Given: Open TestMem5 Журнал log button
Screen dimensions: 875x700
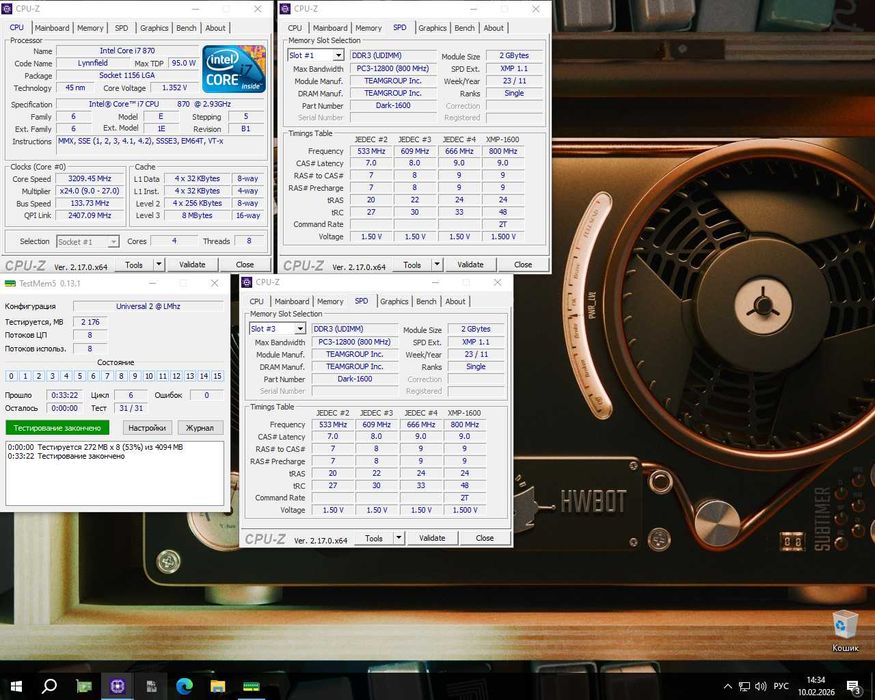Looking at the screenshot, I should [x=200, y=428].
